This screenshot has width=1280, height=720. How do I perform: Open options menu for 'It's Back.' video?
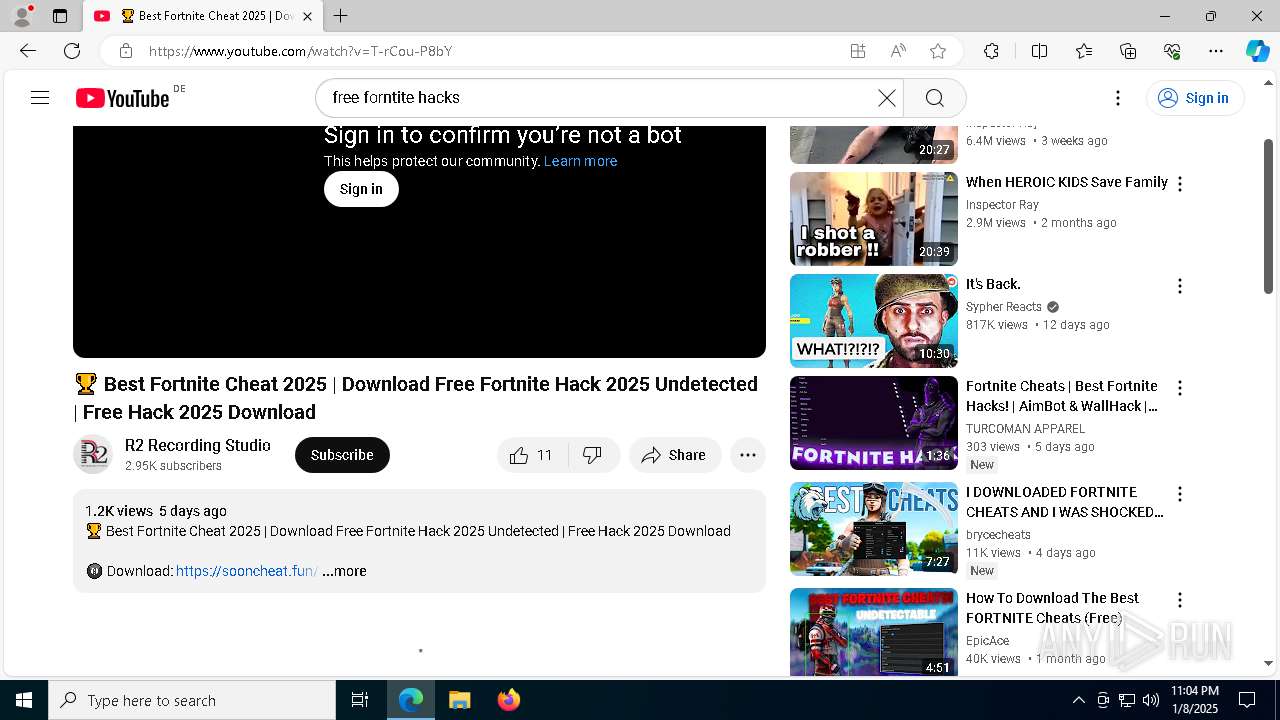(1180, 286)
